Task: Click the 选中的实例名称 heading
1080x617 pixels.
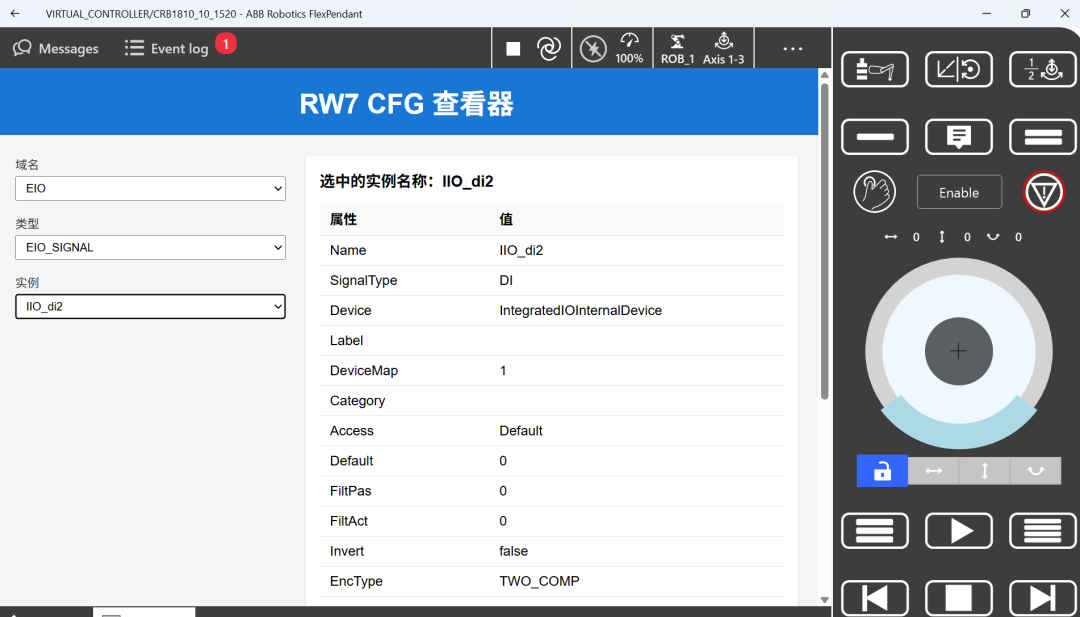Action: pyautogui.click(x=407, y=182)
